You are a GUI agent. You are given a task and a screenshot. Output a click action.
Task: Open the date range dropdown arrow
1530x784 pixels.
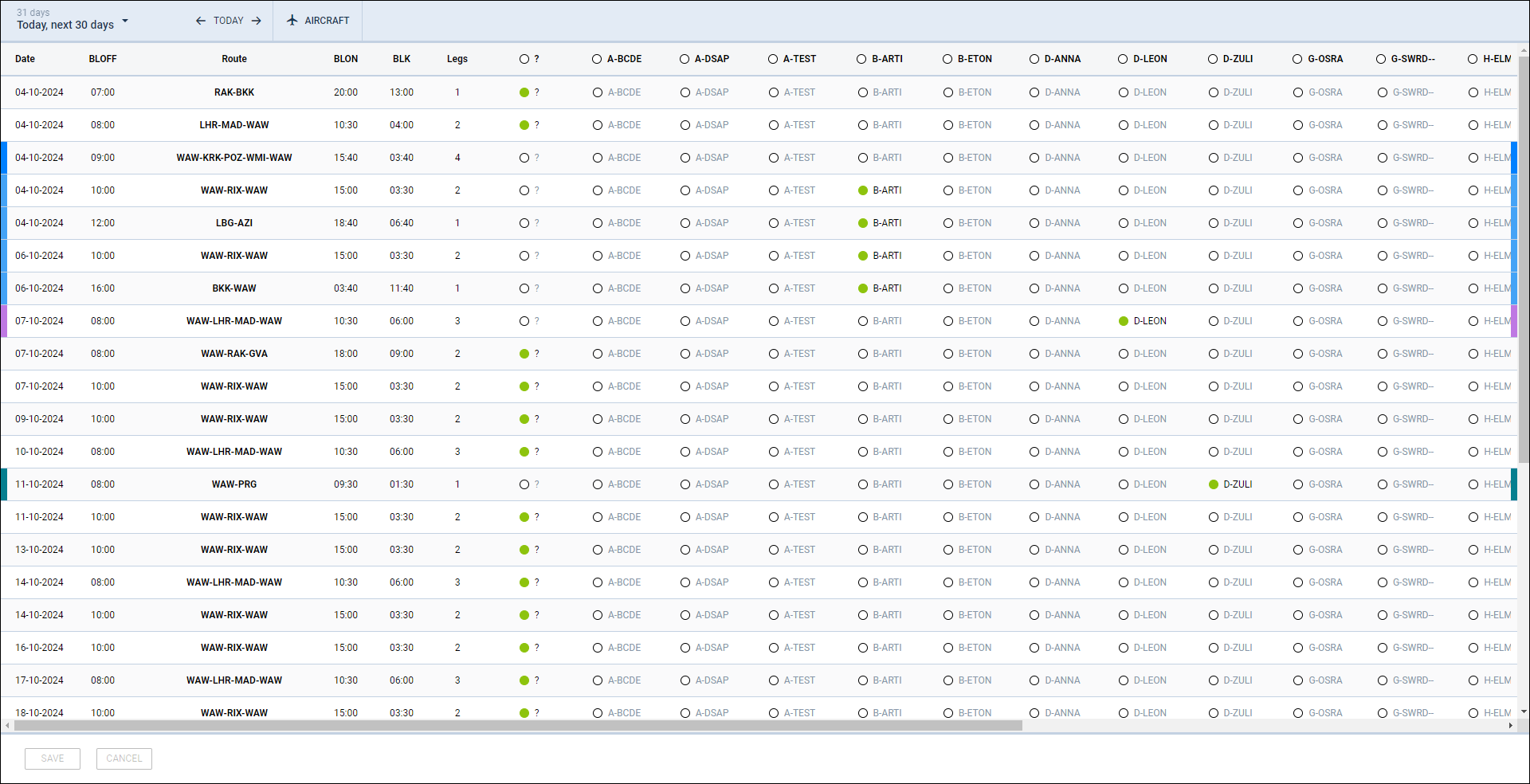click(x=125, y=21)
